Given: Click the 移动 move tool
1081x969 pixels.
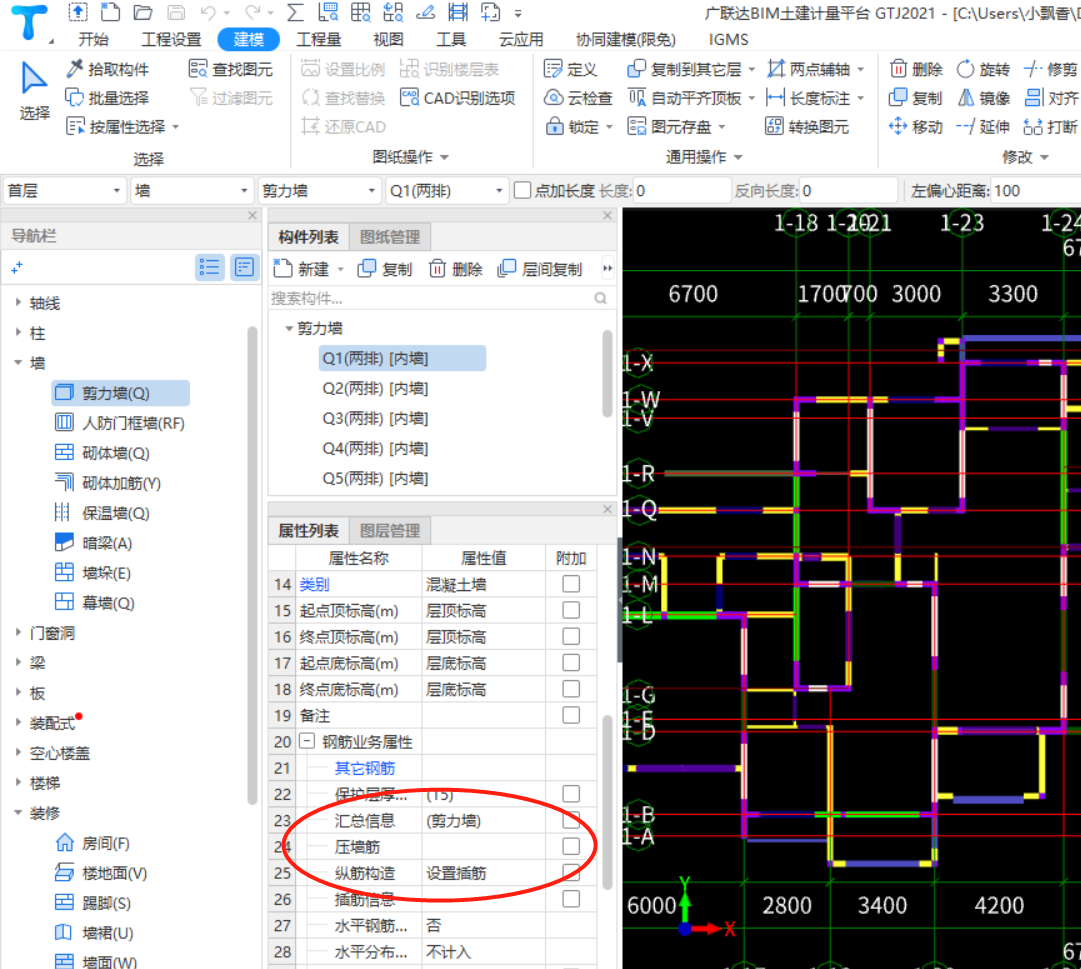Looking at the screenshot, I should coord(916,127).
